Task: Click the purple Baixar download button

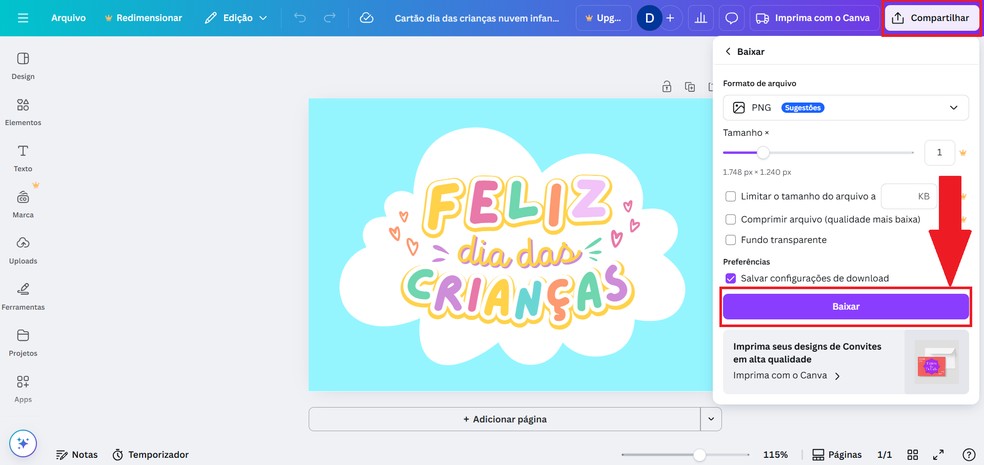Action: 845,307
